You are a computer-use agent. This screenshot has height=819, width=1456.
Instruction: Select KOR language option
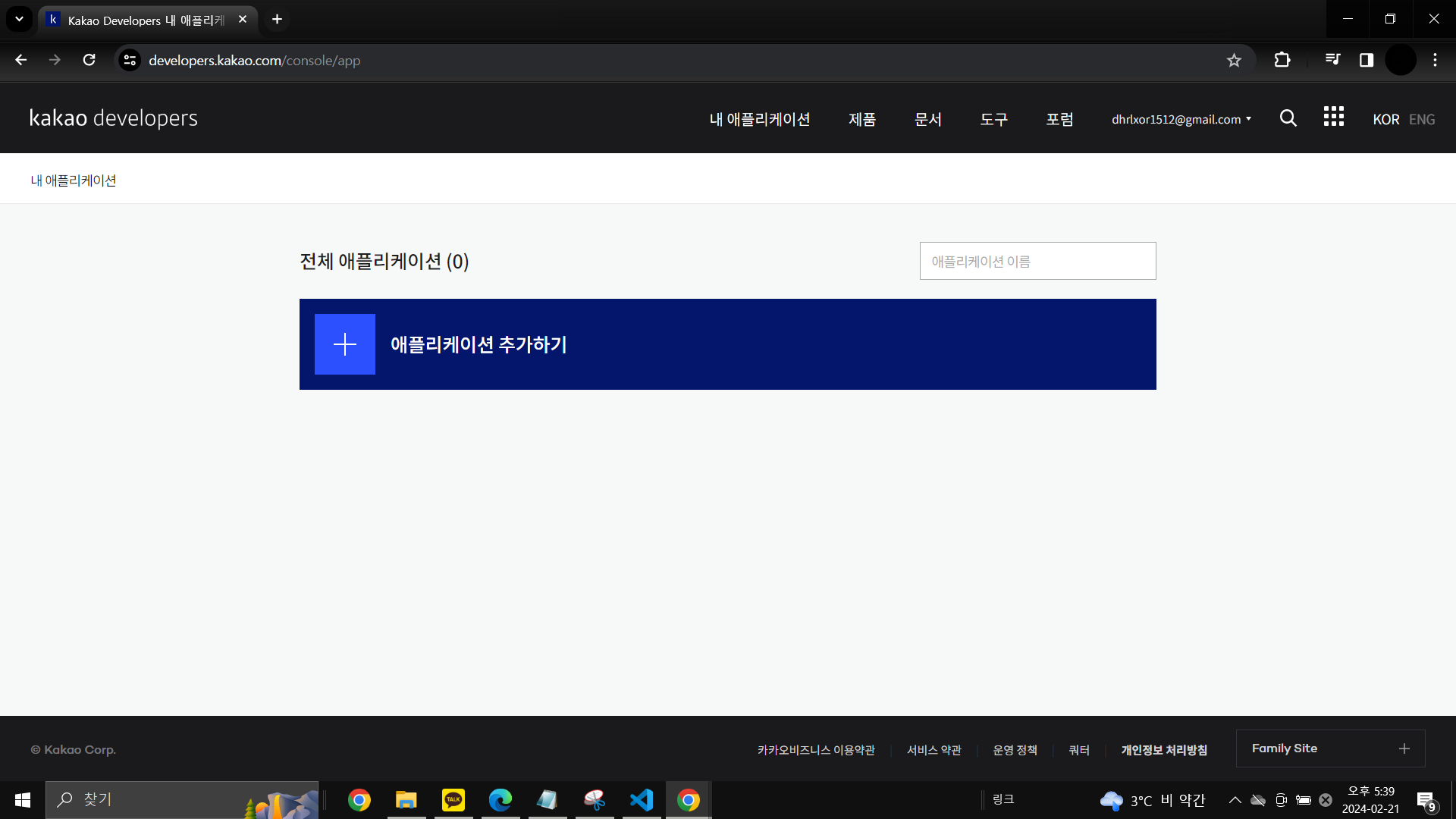pyautogui.click(x=1385, y=120)
